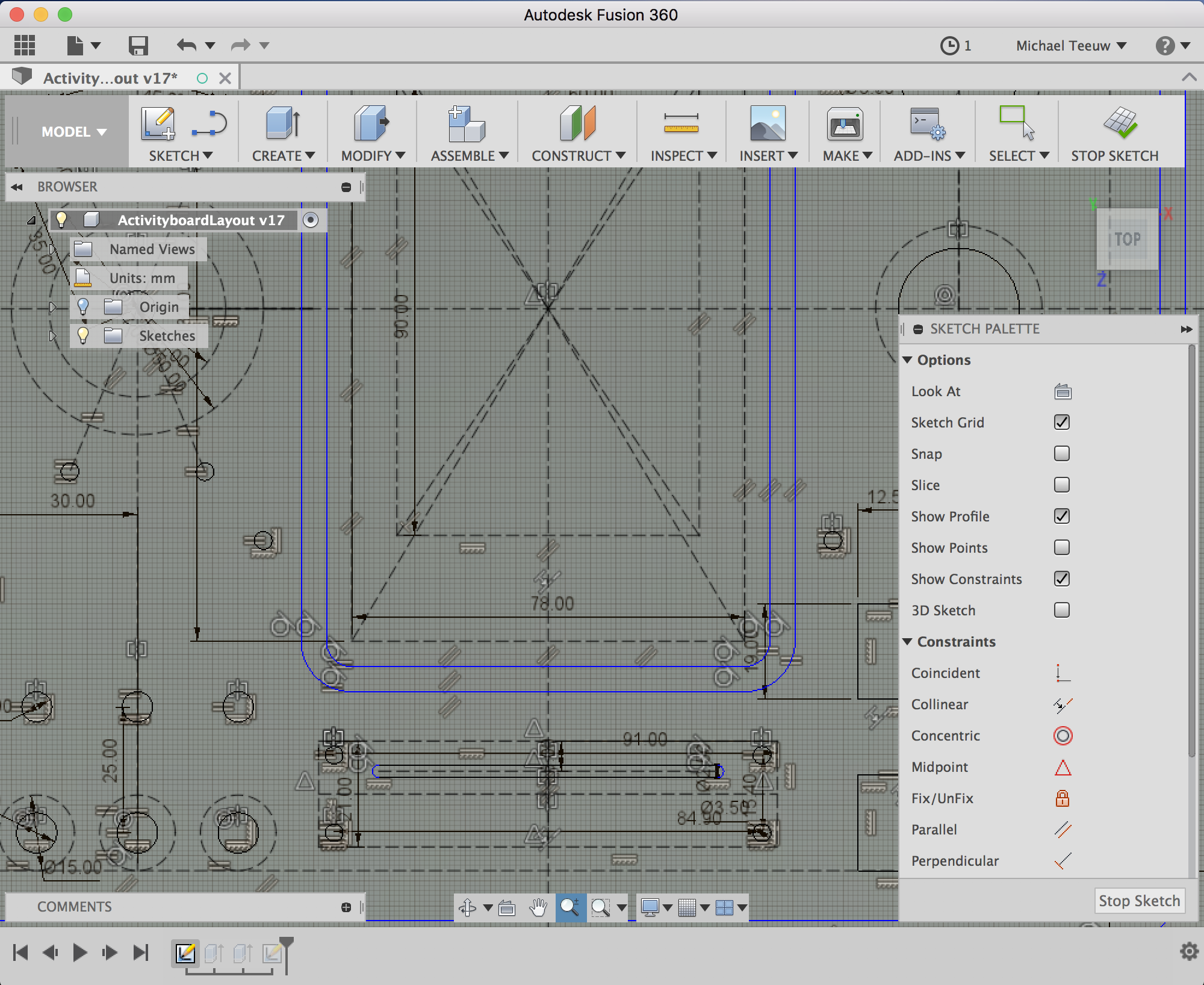
Task: Open the MODEL workspace dropdown
Action: (x=73, y=132)
